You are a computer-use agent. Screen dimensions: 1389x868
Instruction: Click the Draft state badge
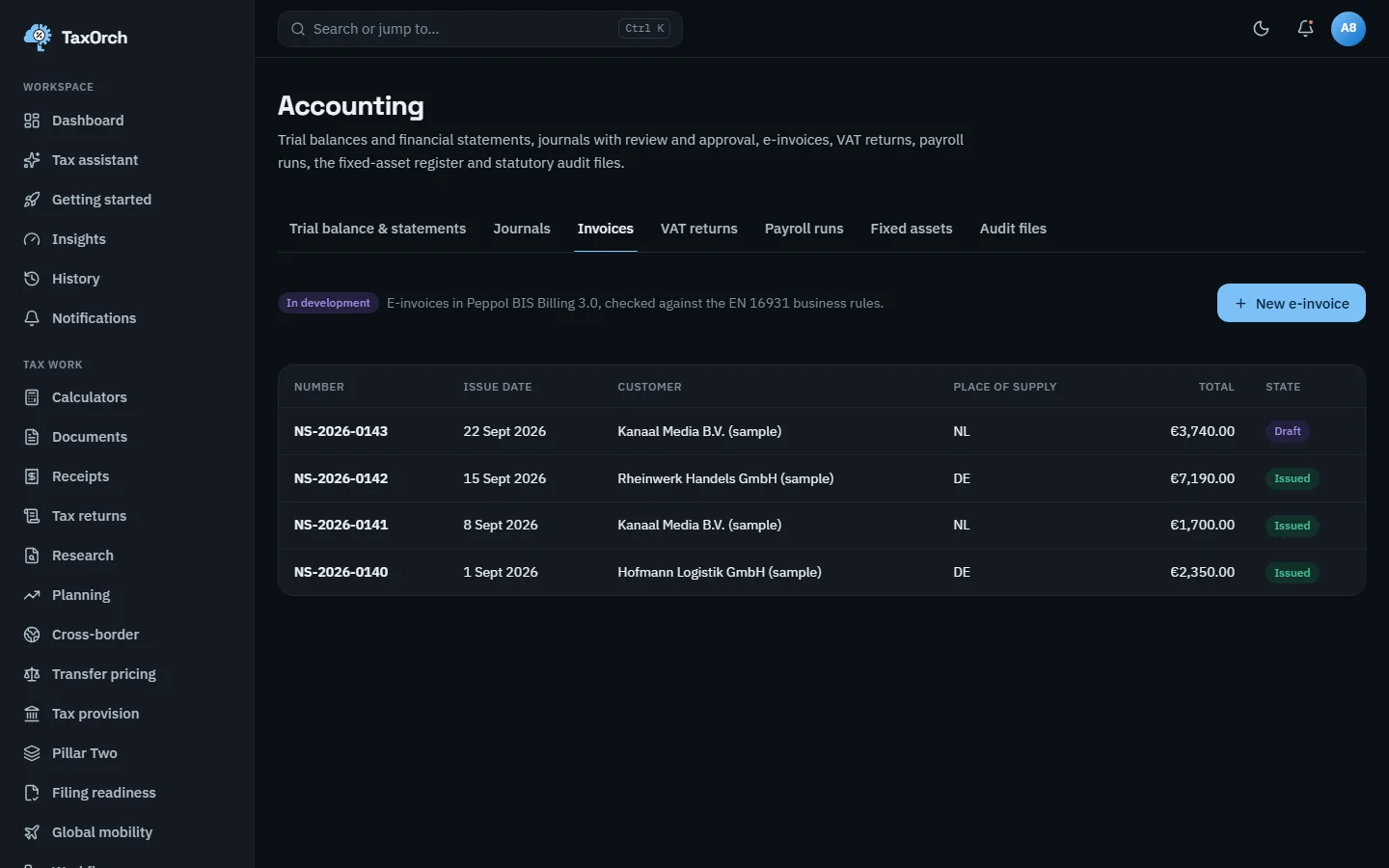tap(1288, 431)
